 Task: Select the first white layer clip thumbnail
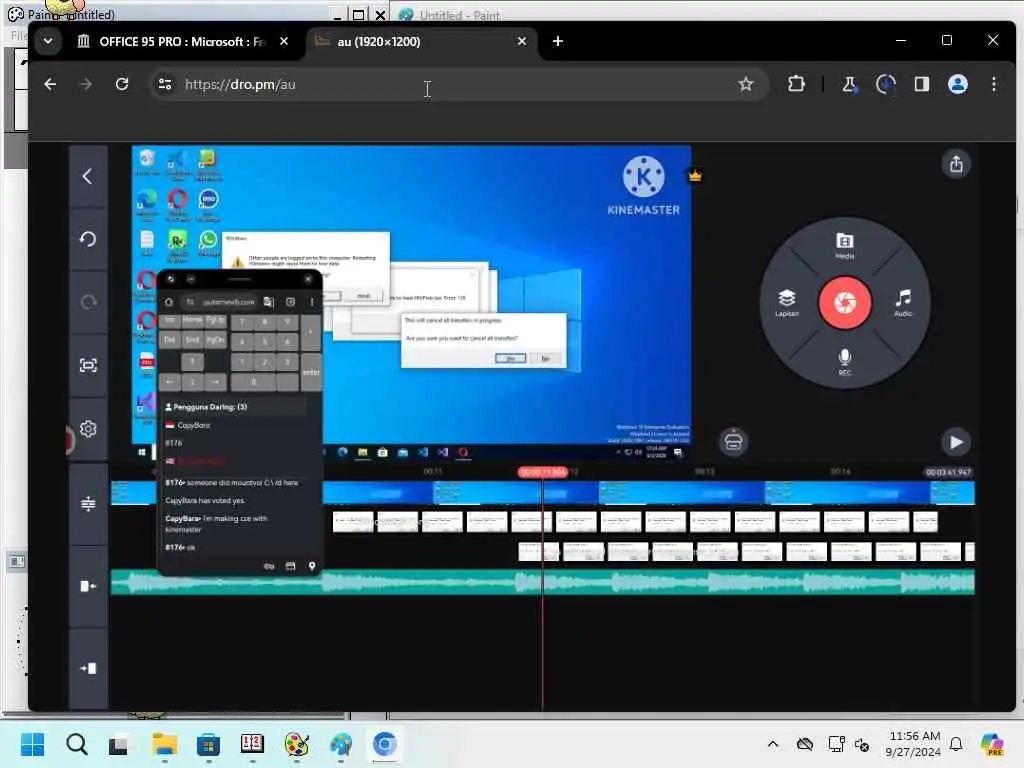tap(353, 522)
